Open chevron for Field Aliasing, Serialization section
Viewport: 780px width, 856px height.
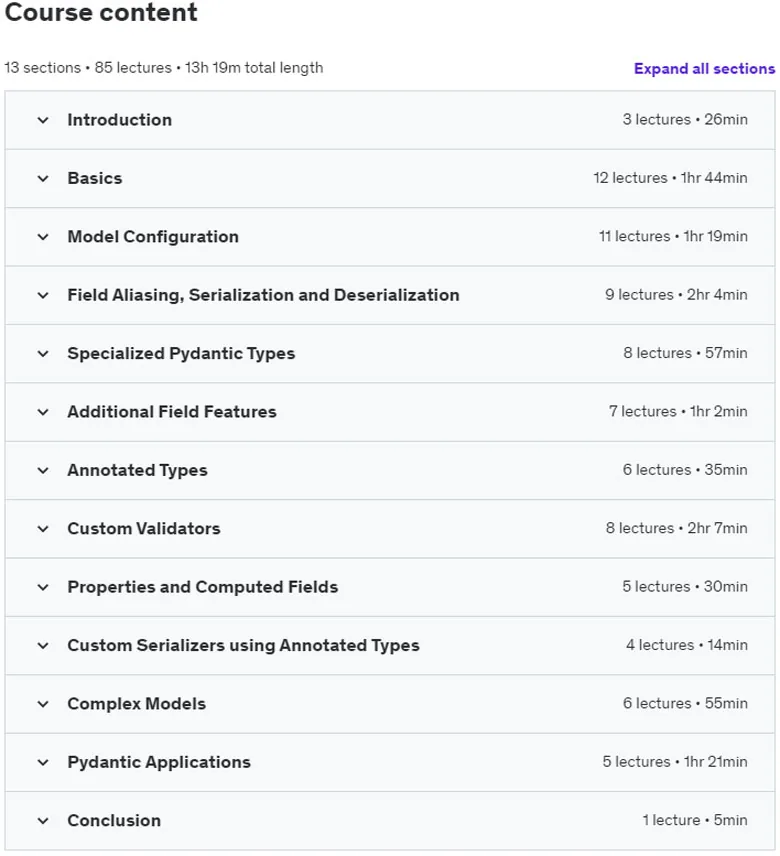[x=43, y=295]
